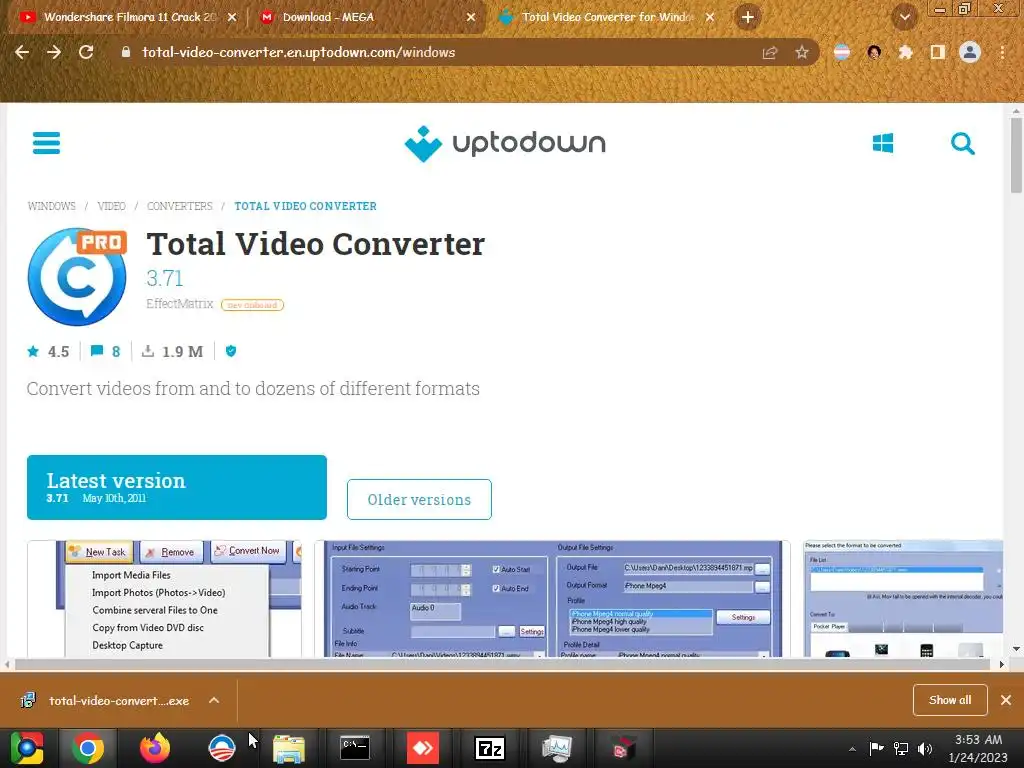This screenshot has width=1024, height=768.
Task: Close the Download - MEGA tab
Action: click(471, 17)
